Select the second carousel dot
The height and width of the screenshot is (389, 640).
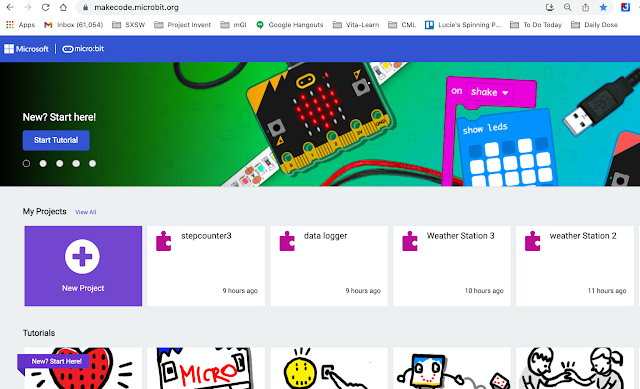click(43, 163)
